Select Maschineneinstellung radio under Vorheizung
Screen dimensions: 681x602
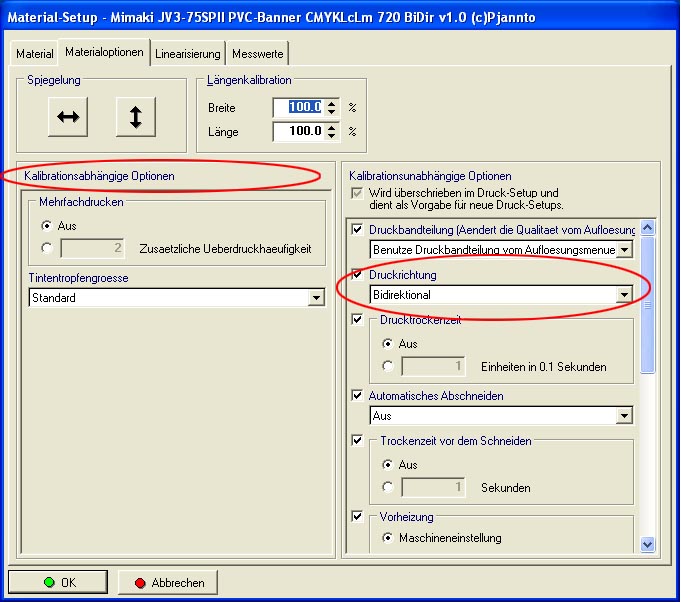[387, 538]
